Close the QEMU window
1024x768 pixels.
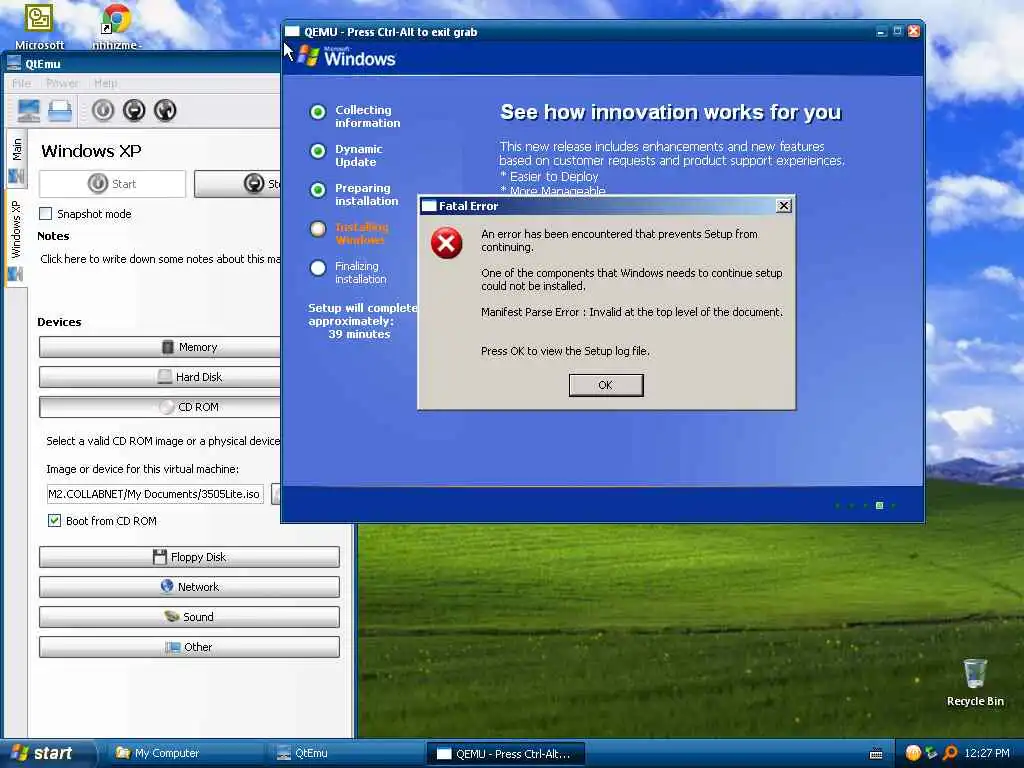click(x=914, y=31)
